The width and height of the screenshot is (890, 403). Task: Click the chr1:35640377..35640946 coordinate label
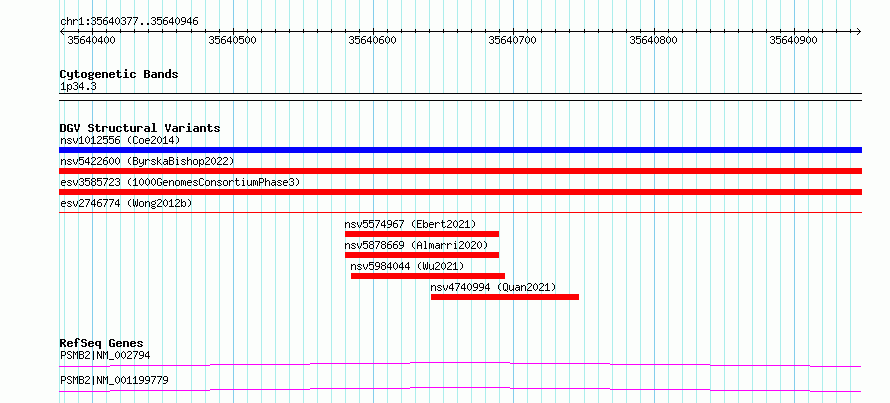[x=129, y=22]
